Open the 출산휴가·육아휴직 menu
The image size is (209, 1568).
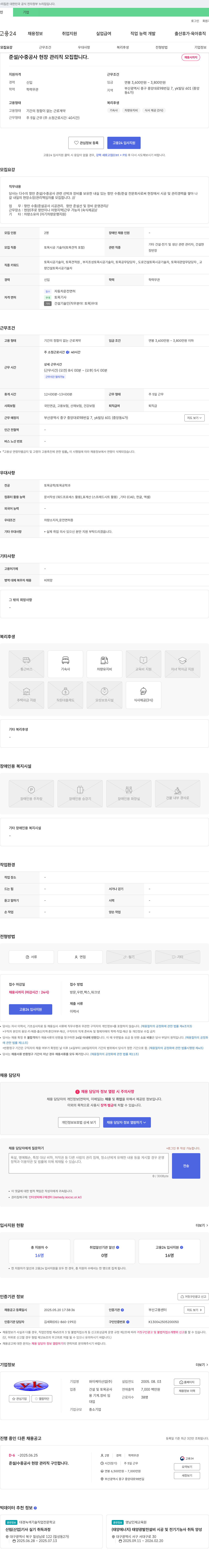click(190, 33)
